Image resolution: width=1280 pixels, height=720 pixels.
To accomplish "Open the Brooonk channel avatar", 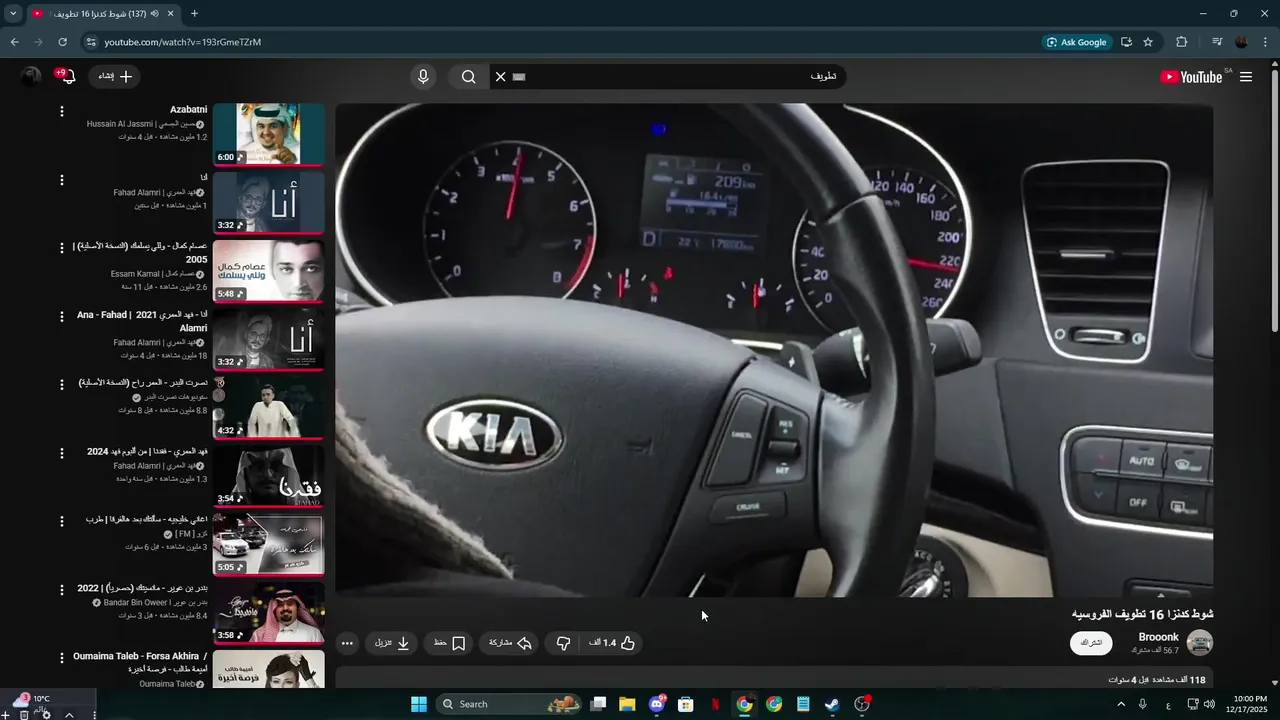I will (1199, 643).
